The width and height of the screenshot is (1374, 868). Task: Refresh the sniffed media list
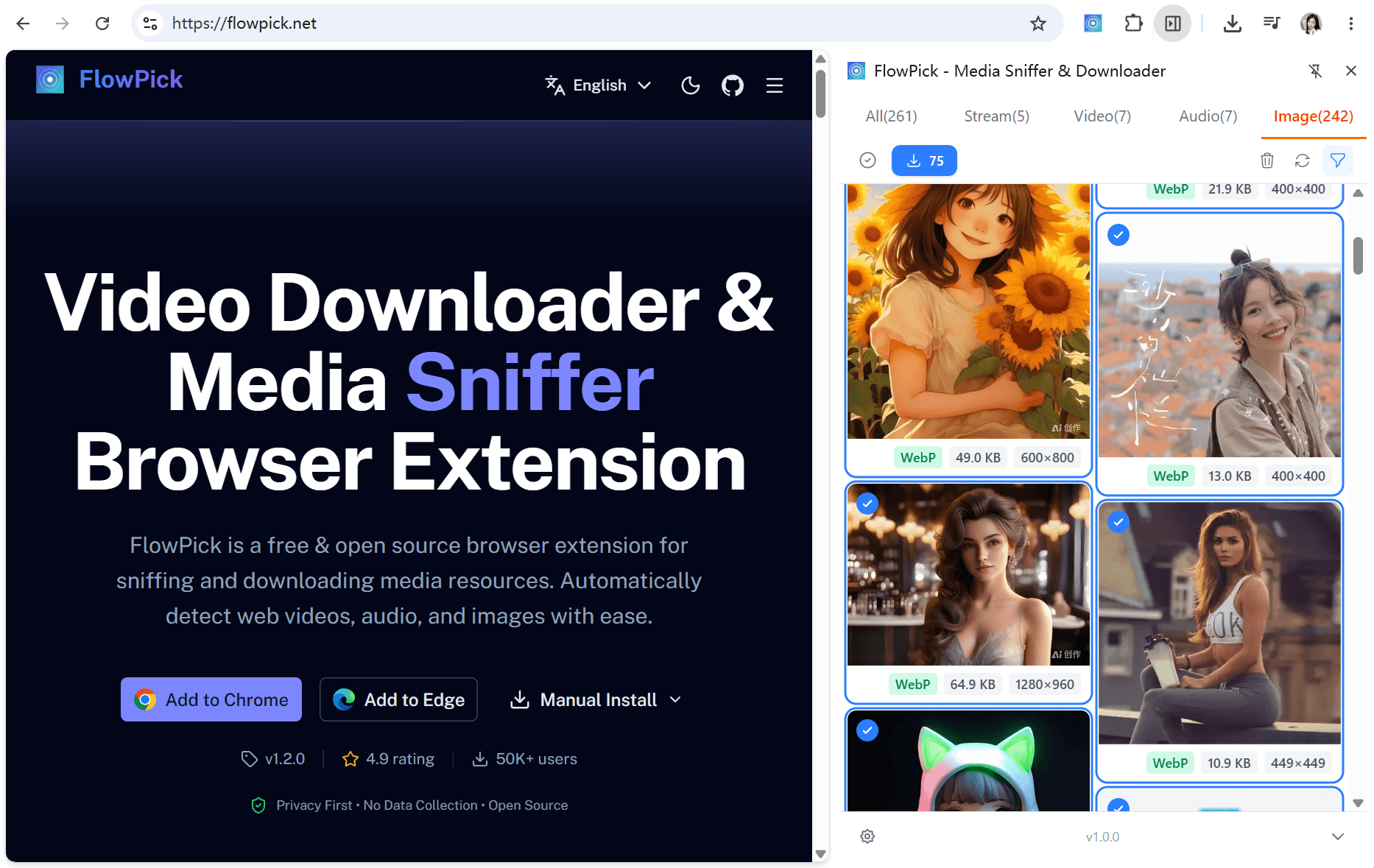click(x=1303, y=160)
